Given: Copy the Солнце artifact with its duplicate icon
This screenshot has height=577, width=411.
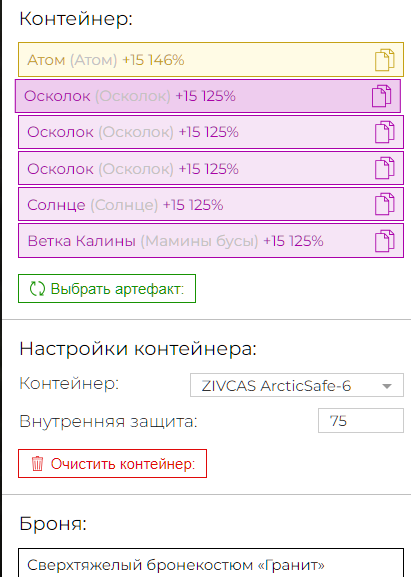Looking at the screenshot, I should click(385, 204).
